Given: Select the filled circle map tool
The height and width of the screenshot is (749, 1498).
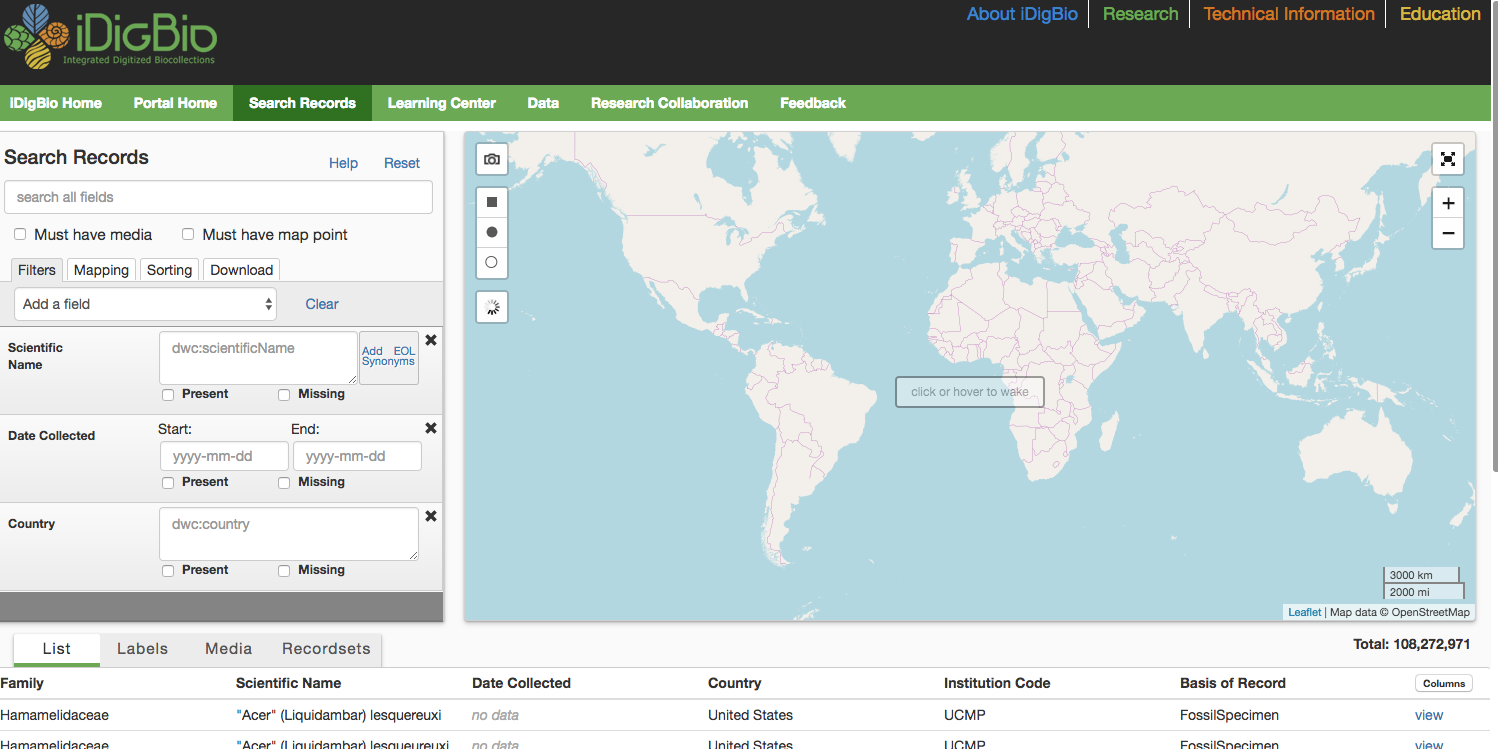Looking at the screenshot, I should [x=491, y=232].
